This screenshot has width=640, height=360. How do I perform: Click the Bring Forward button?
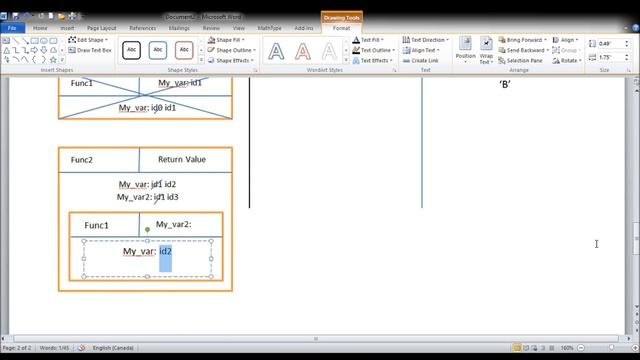(x=522, y=40)
